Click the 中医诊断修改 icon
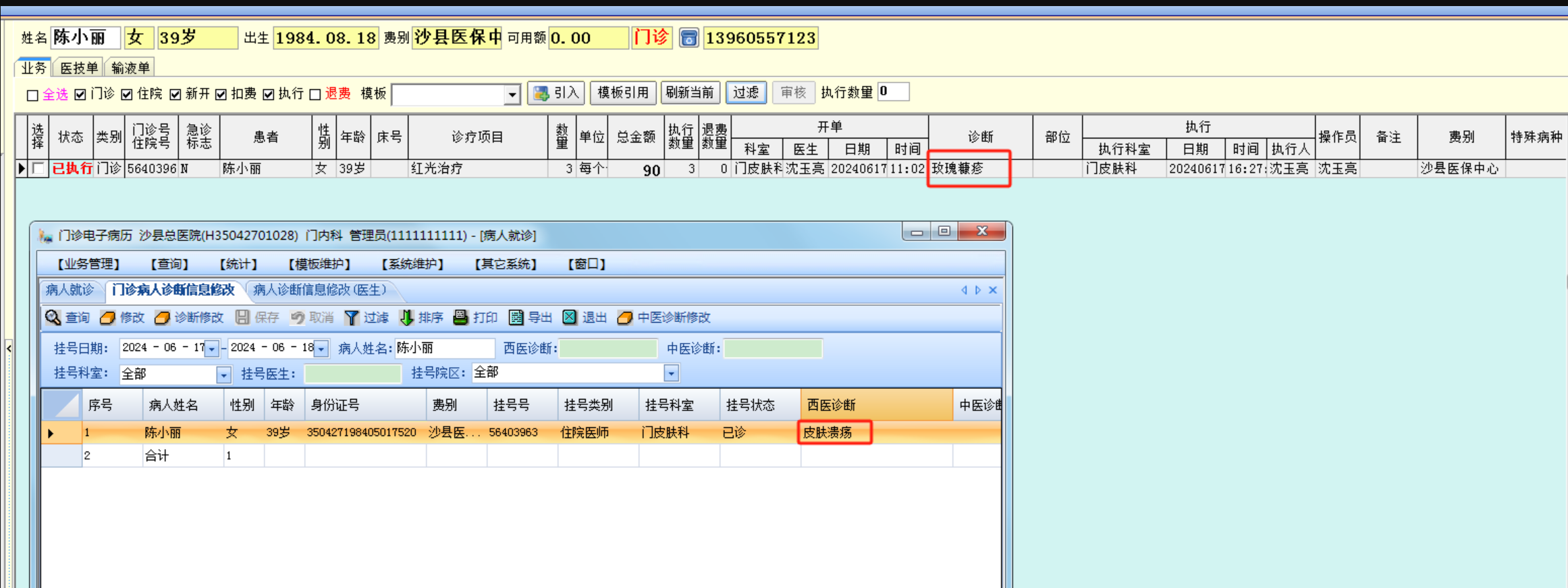This screenshot has height=588, width=1568. coord(625,317)
